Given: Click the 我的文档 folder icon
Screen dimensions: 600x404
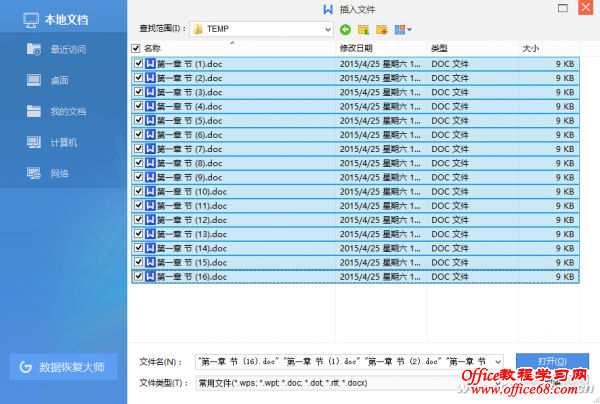Looking at the screenshot, I should (33, 111).
